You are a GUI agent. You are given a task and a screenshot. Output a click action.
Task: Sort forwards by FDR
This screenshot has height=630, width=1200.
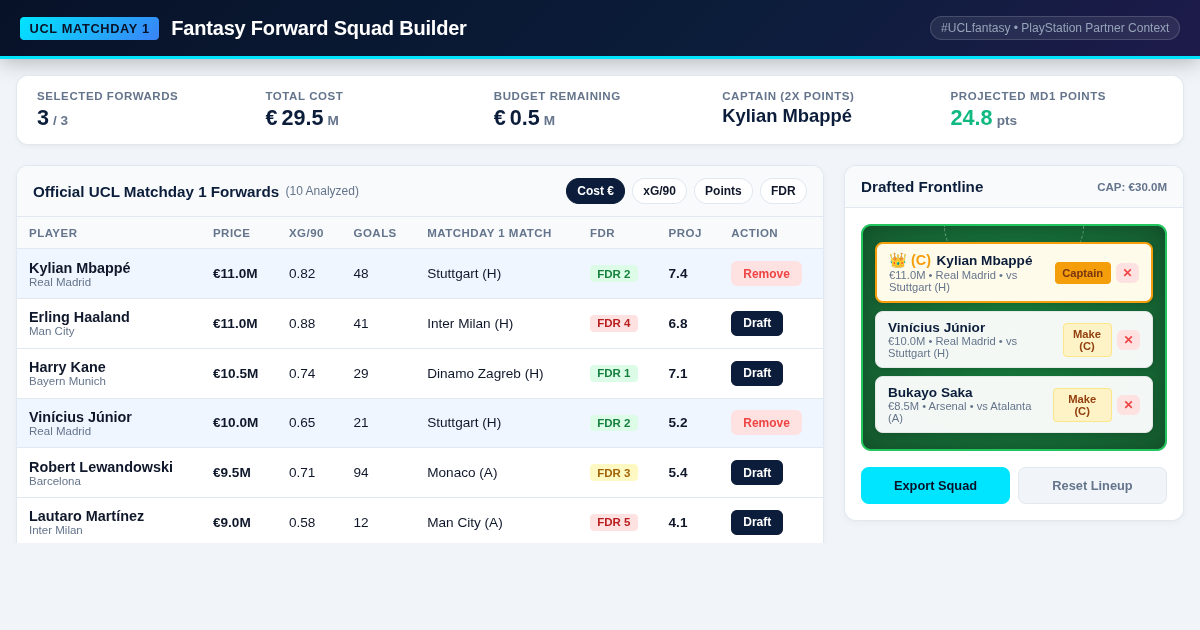pos(783,191)
